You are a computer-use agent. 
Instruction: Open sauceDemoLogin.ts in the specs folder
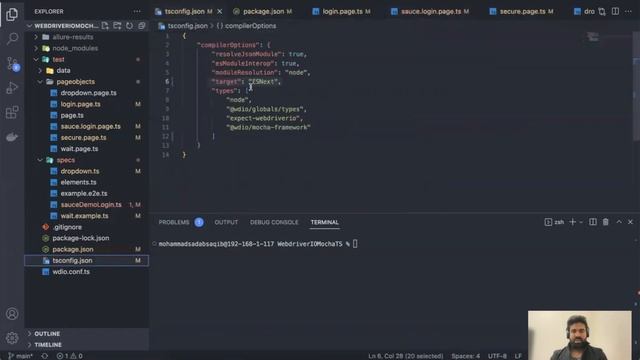click(91, 204)
